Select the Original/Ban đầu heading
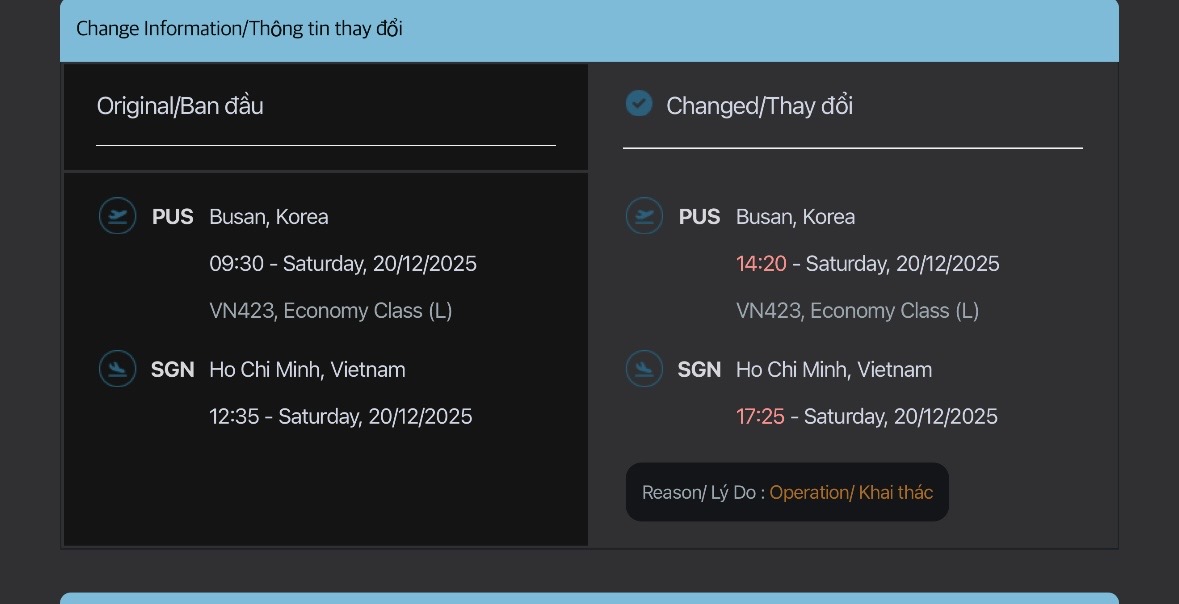Viewport: 1179px width, 604px height. (180, 106)
